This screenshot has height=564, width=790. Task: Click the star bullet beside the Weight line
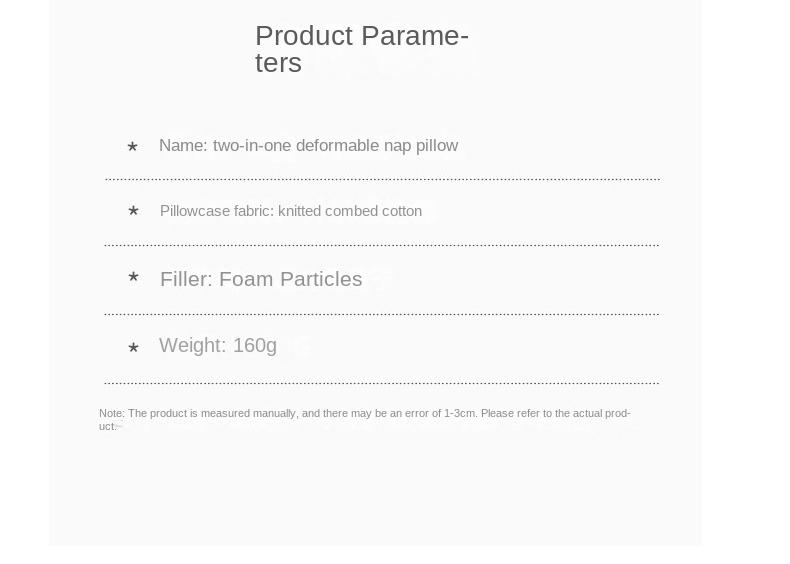[133, 348]
